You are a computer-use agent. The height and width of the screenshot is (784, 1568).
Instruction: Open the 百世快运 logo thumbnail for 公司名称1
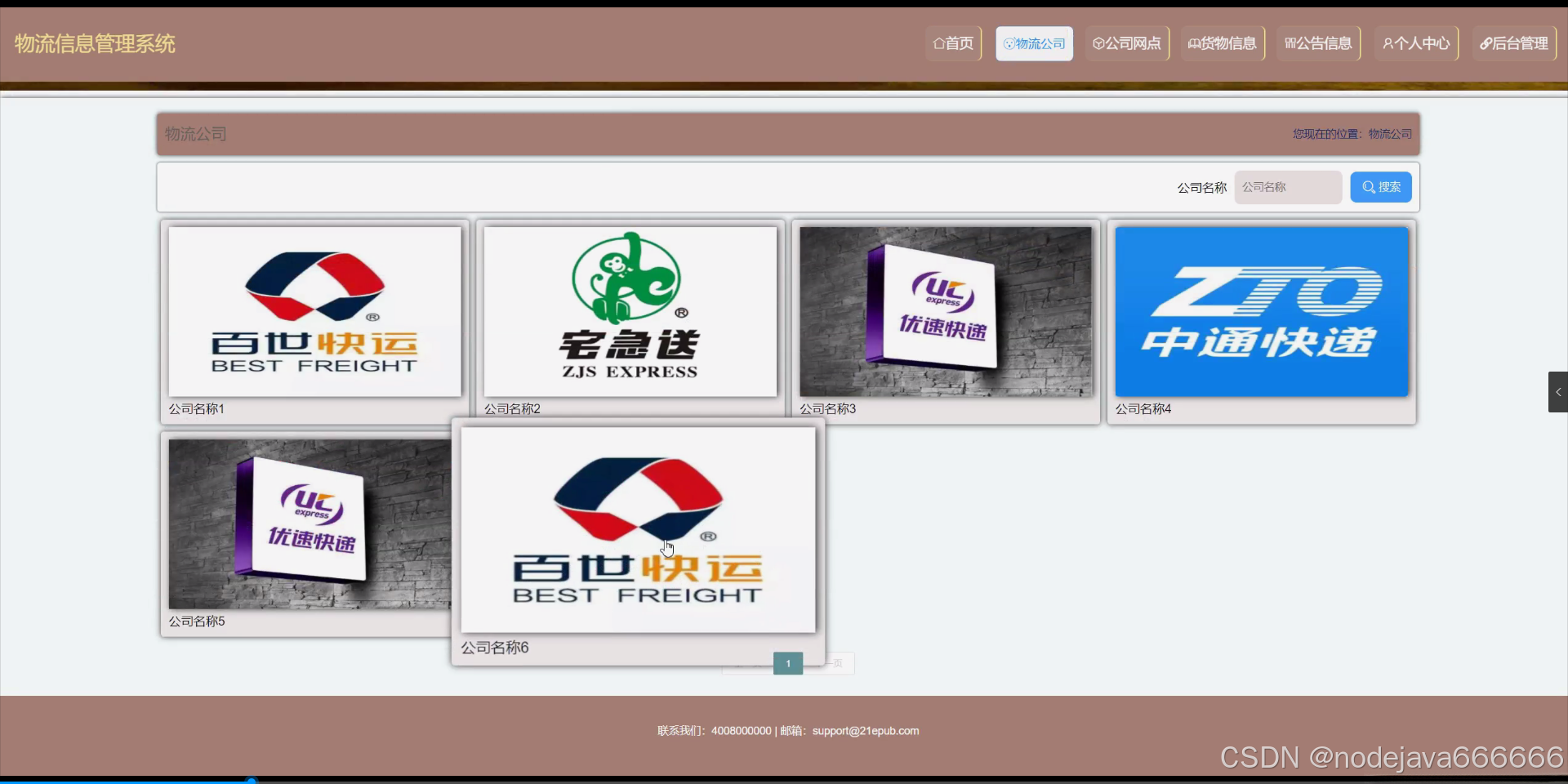(314, 311)
